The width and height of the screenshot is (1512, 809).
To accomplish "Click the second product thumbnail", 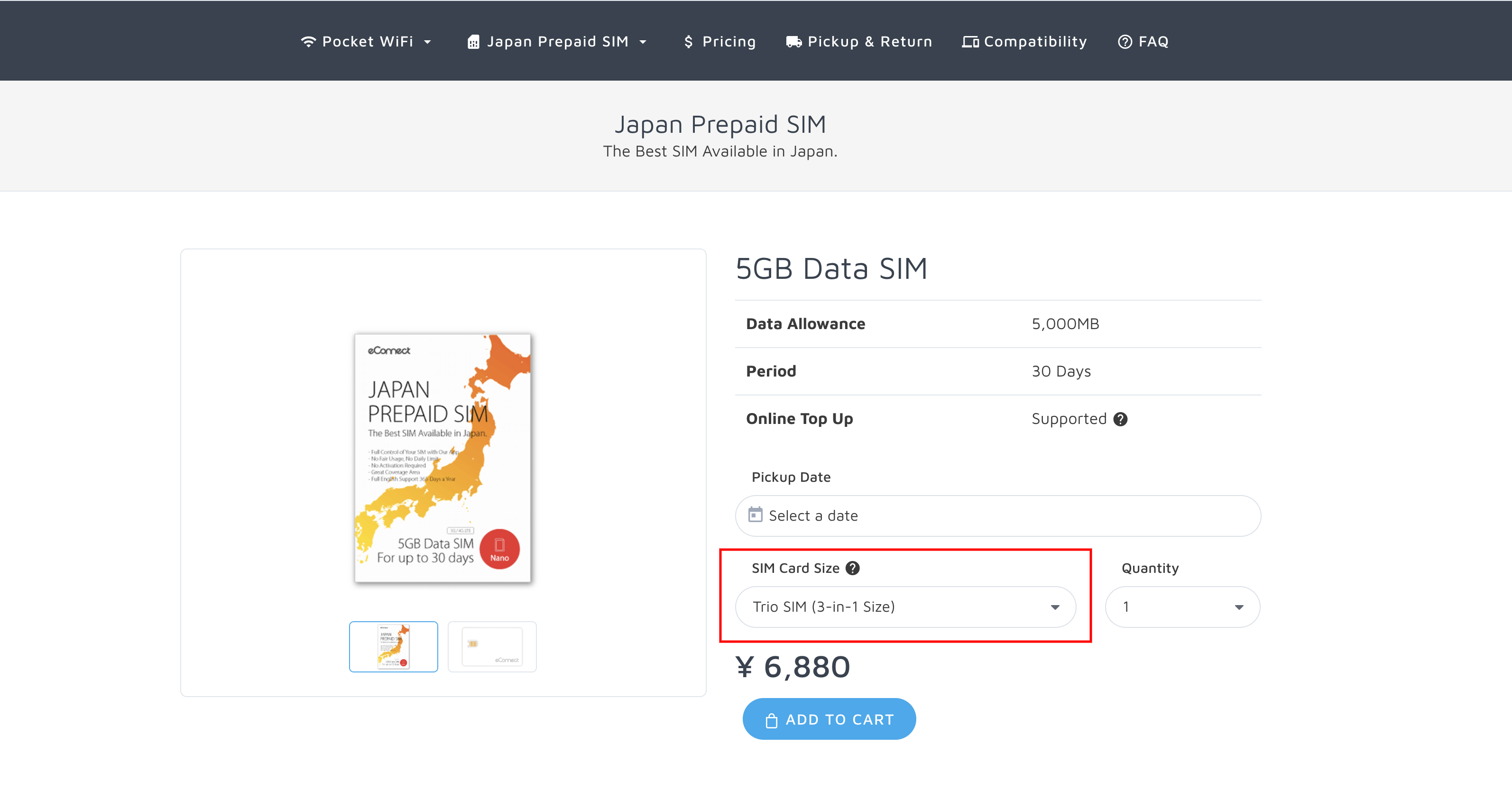I will [488, 646].
